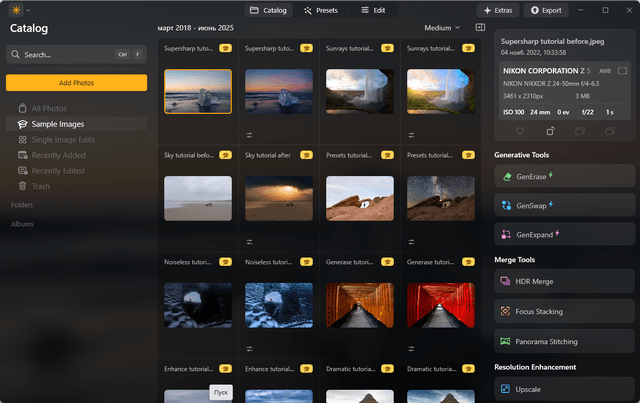Viewport: 640px width, 403px height.
Task: Expand the Albums section
Action: [x=22, y=224]
